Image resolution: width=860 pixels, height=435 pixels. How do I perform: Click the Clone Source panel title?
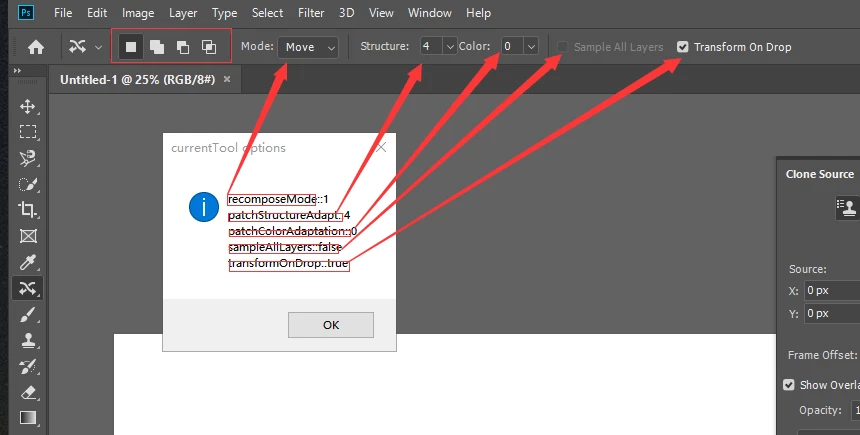click(819, 174)
